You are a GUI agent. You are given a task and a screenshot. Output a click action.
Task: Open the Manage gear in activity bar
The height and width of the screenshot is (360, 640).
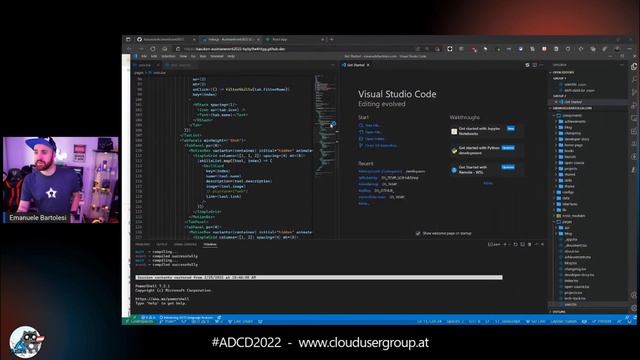pyautogui.click(x=634, y=308)
